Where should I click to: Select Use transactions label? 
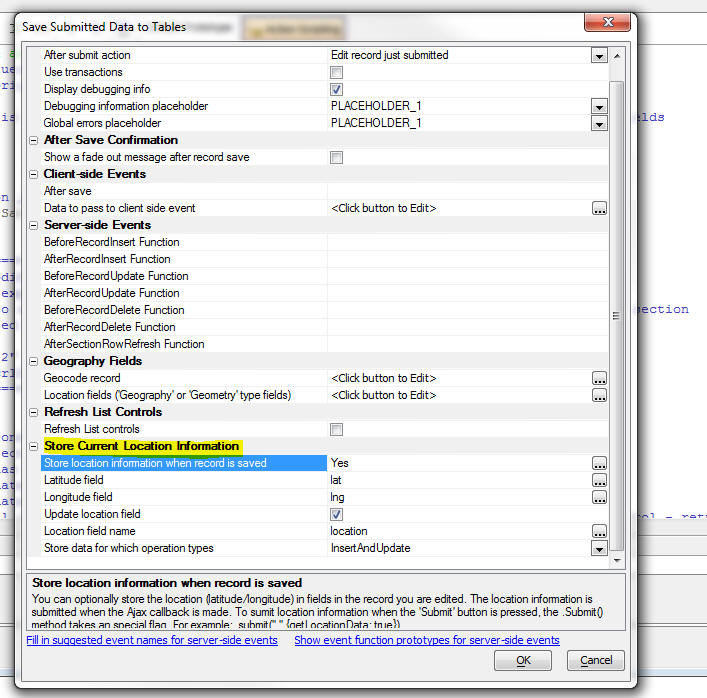pyautogui.click(x=83, y=72)
